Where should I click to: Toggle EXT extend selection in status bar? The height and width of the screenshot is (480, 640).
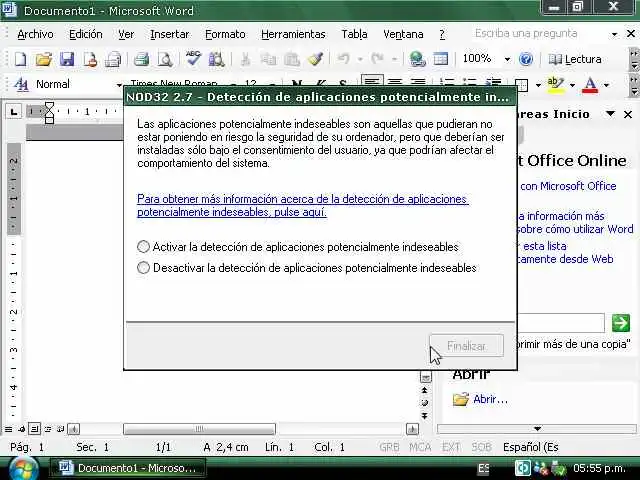pos(451,447)
